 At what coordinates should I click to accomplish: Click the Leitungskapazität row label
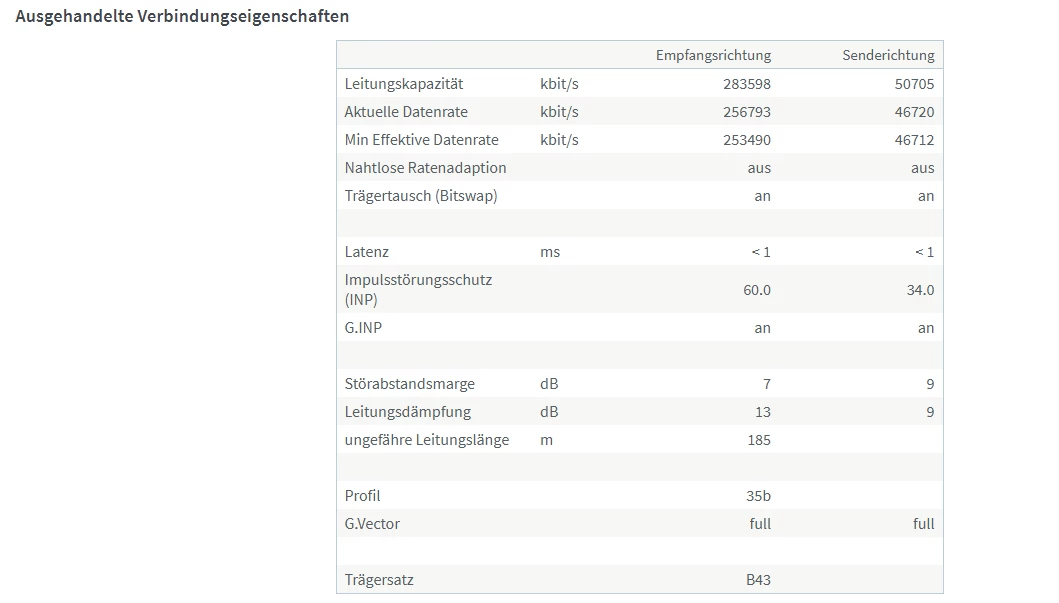point(404,84)
